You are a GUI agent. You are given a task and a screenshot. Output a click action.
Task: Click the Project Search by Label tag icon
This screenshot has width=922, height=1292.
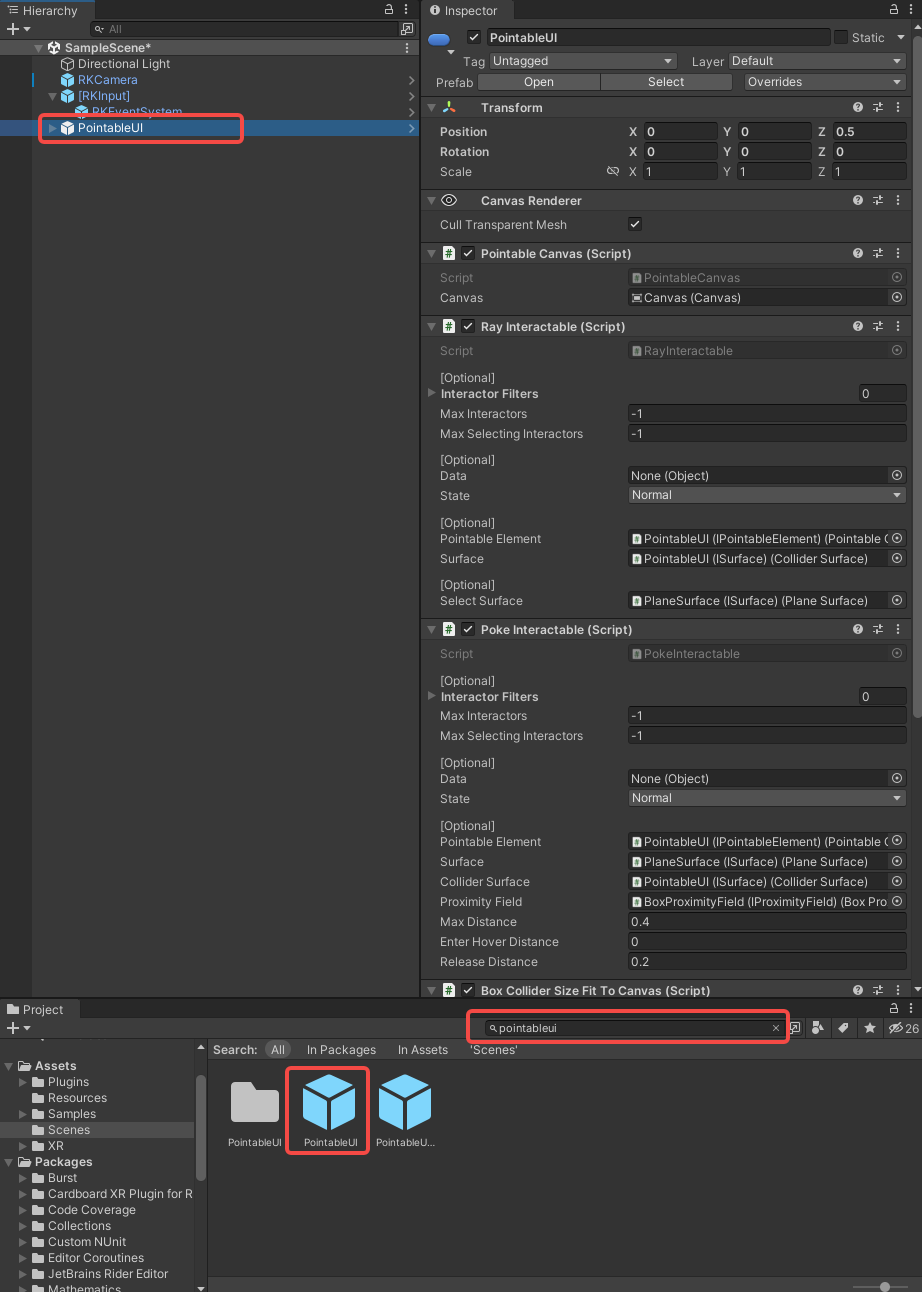click(843, 1028)
